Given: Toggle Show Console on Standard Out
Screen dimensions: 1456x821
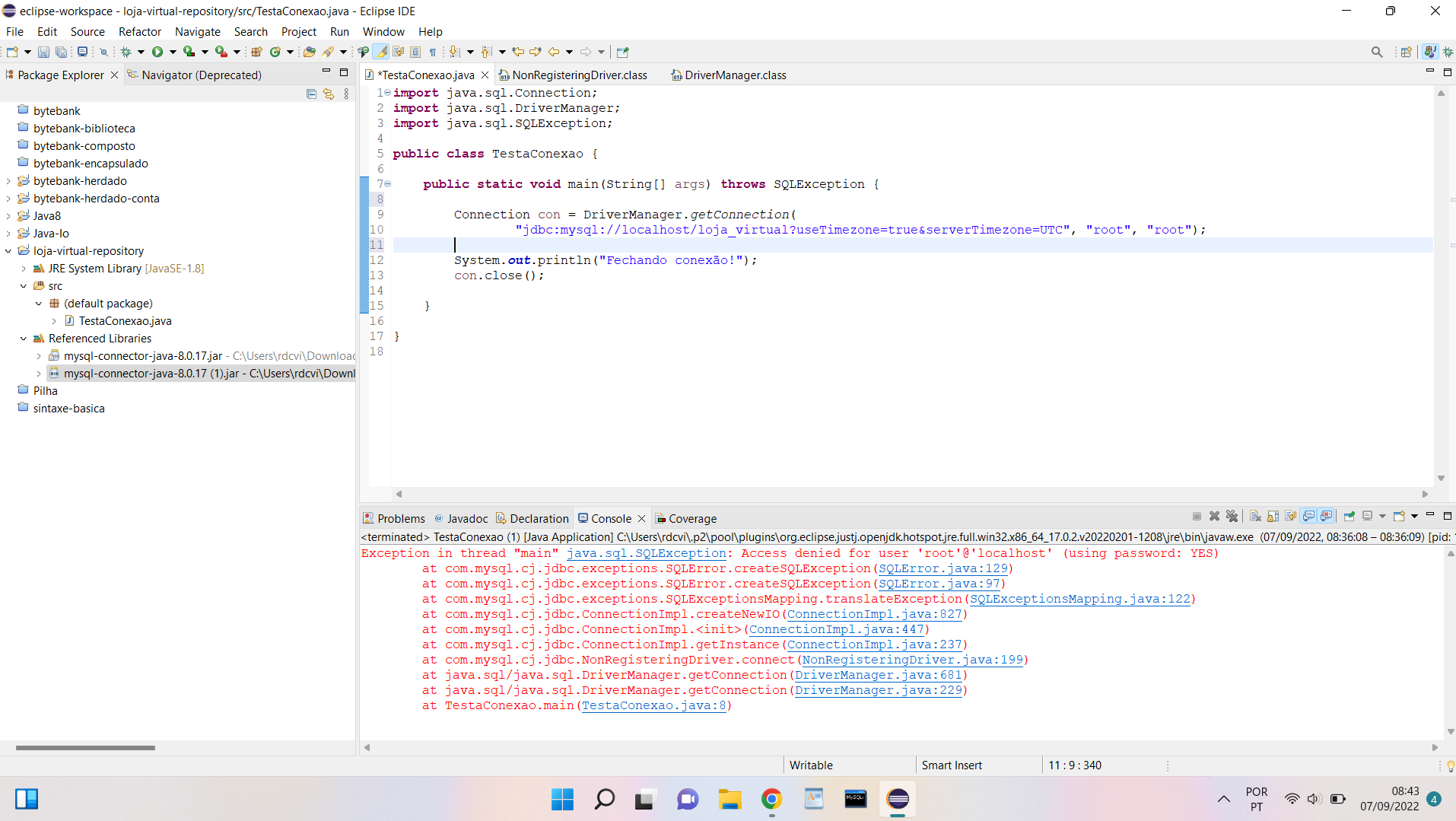Looking at the screenshot, I should tap(1308, 517).
